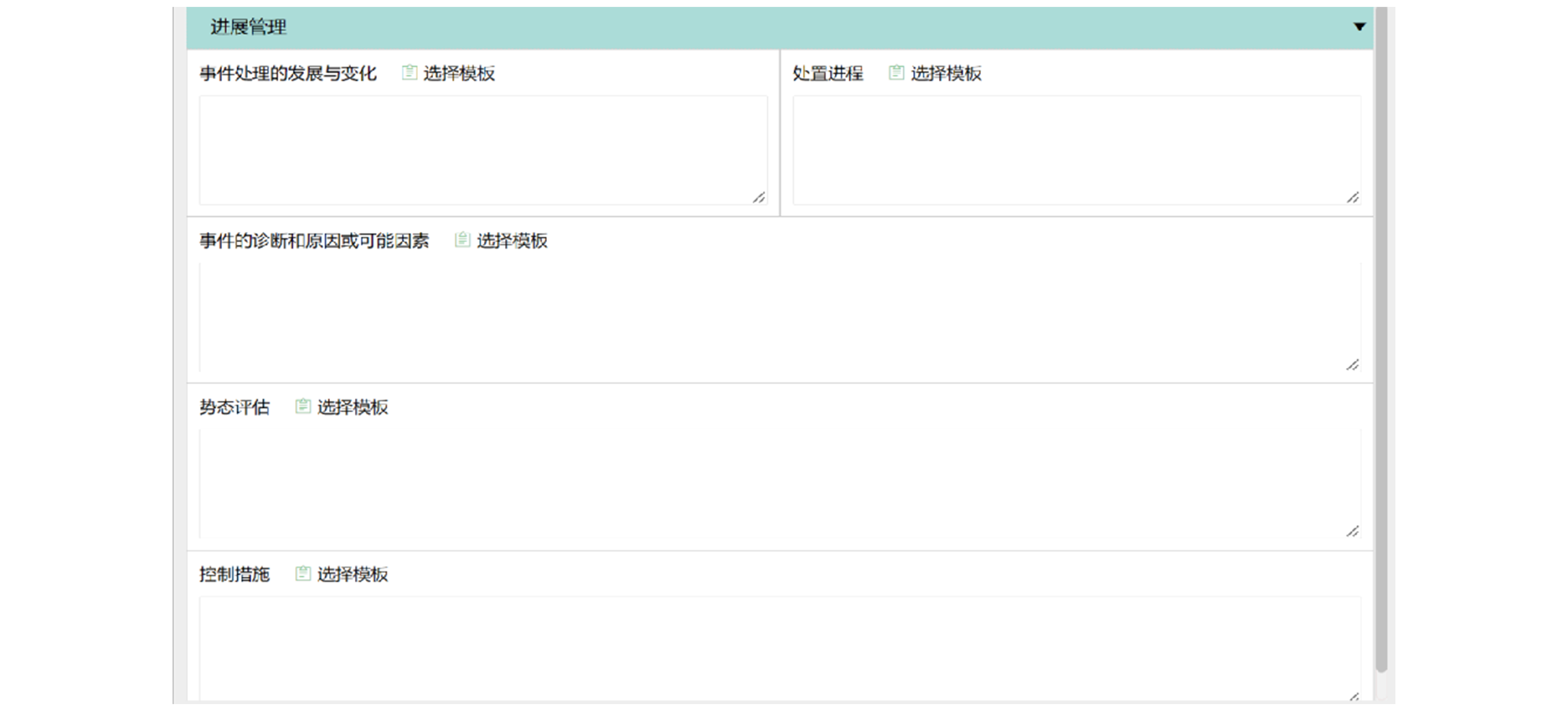The image size is (1568, 711).
Task: Collapse the 进展管理 section arrow
Action: 1359,27
